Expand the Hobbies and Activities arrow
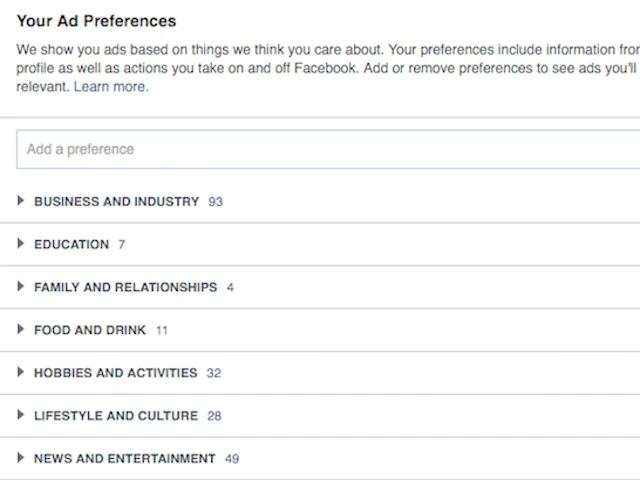 coord(21,373)
